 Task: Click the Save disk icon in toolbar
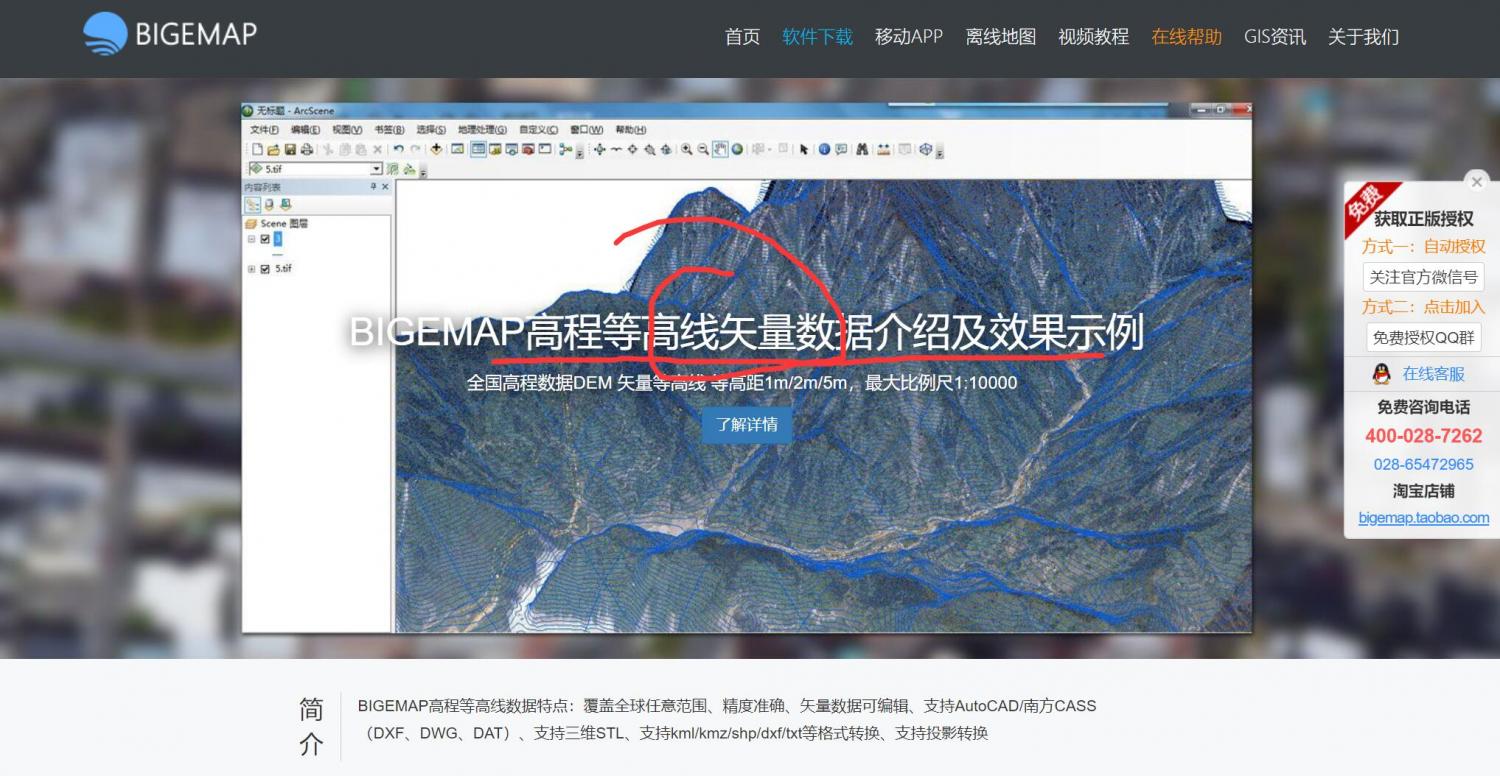pyautogui.click(x=290, y=150)
